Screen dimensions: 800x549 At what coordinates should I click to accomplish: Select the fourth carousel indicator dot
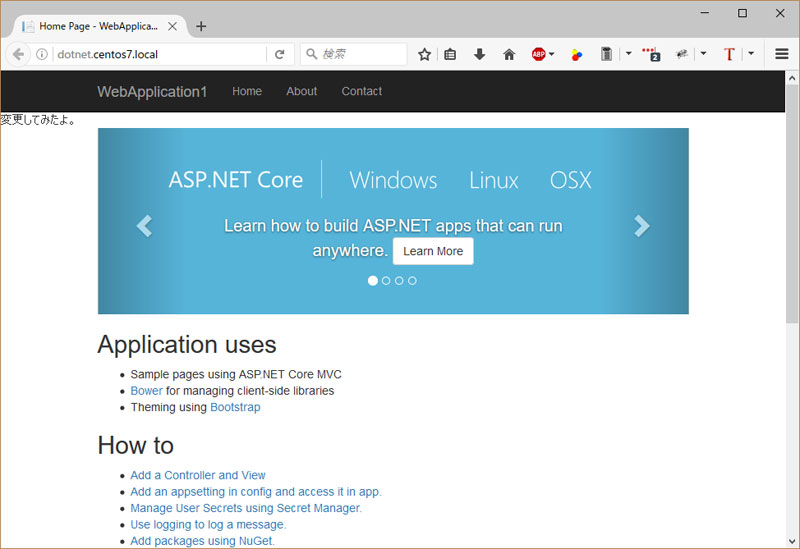(x=412, y=281)
